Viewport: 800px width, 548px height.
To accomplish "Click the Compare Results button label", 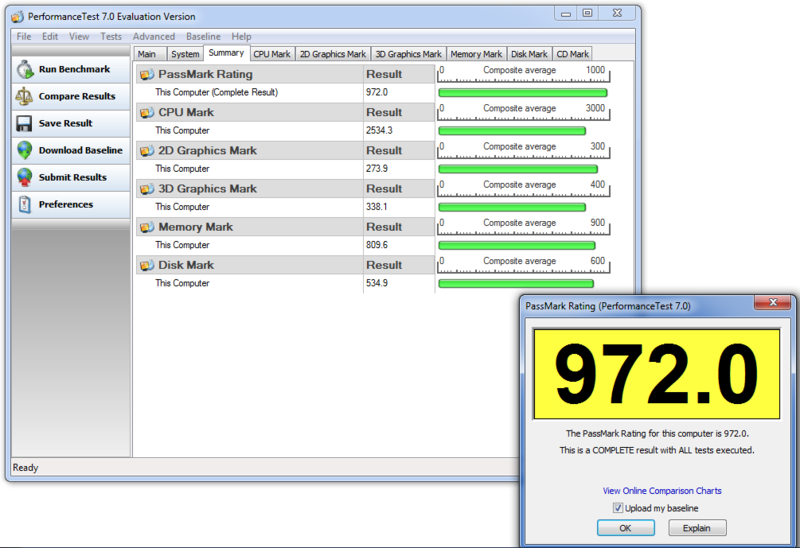I will [x=77, y=96].
